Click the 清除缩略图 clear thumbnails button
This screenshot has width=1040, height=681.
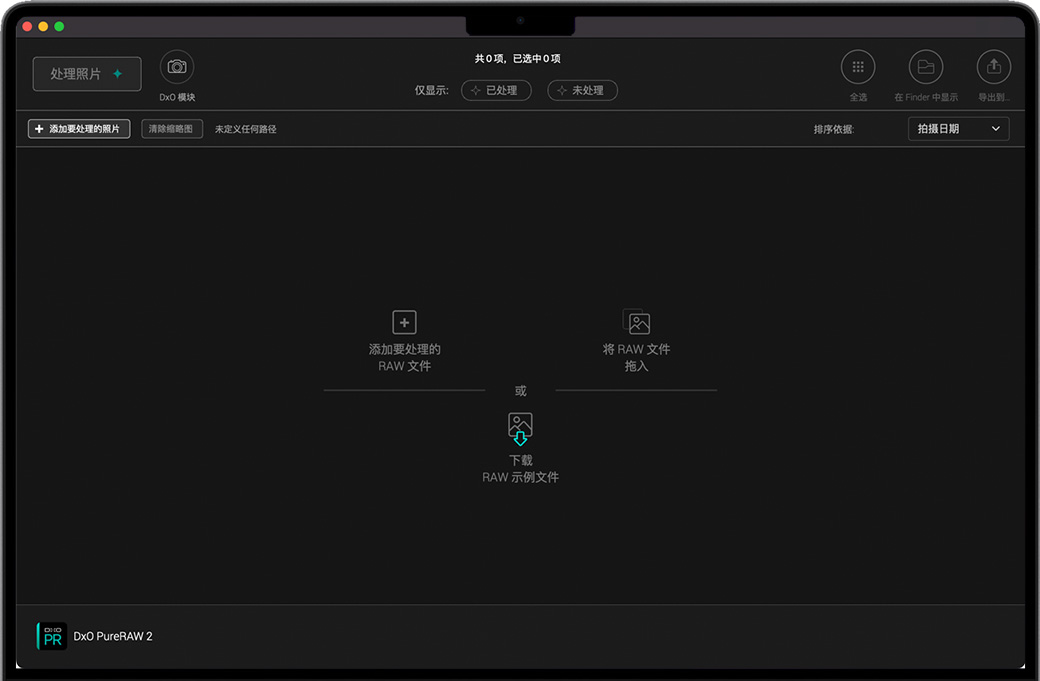pos(173,129)
